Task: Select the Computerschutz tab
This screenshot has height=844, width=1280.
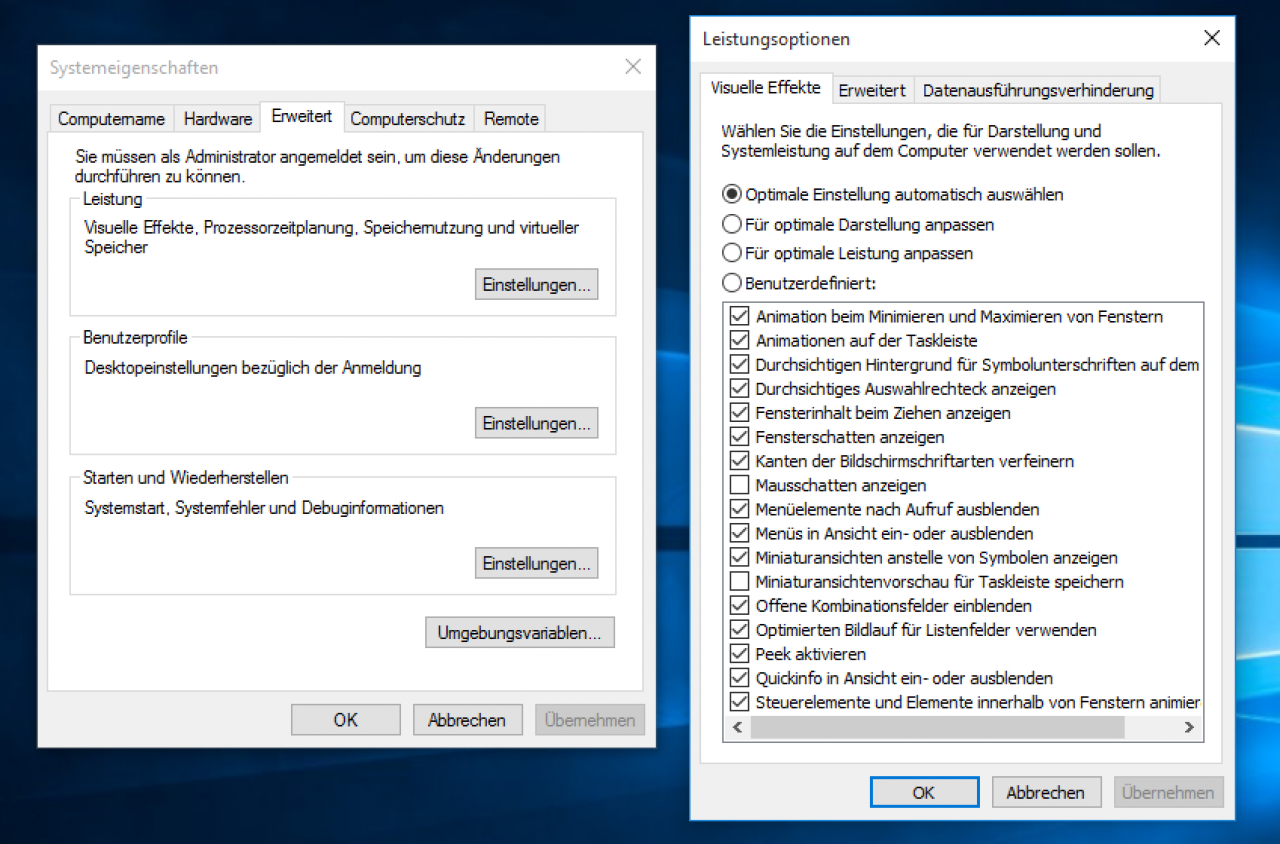Action: pyautogui.click(x=407, y=118)
